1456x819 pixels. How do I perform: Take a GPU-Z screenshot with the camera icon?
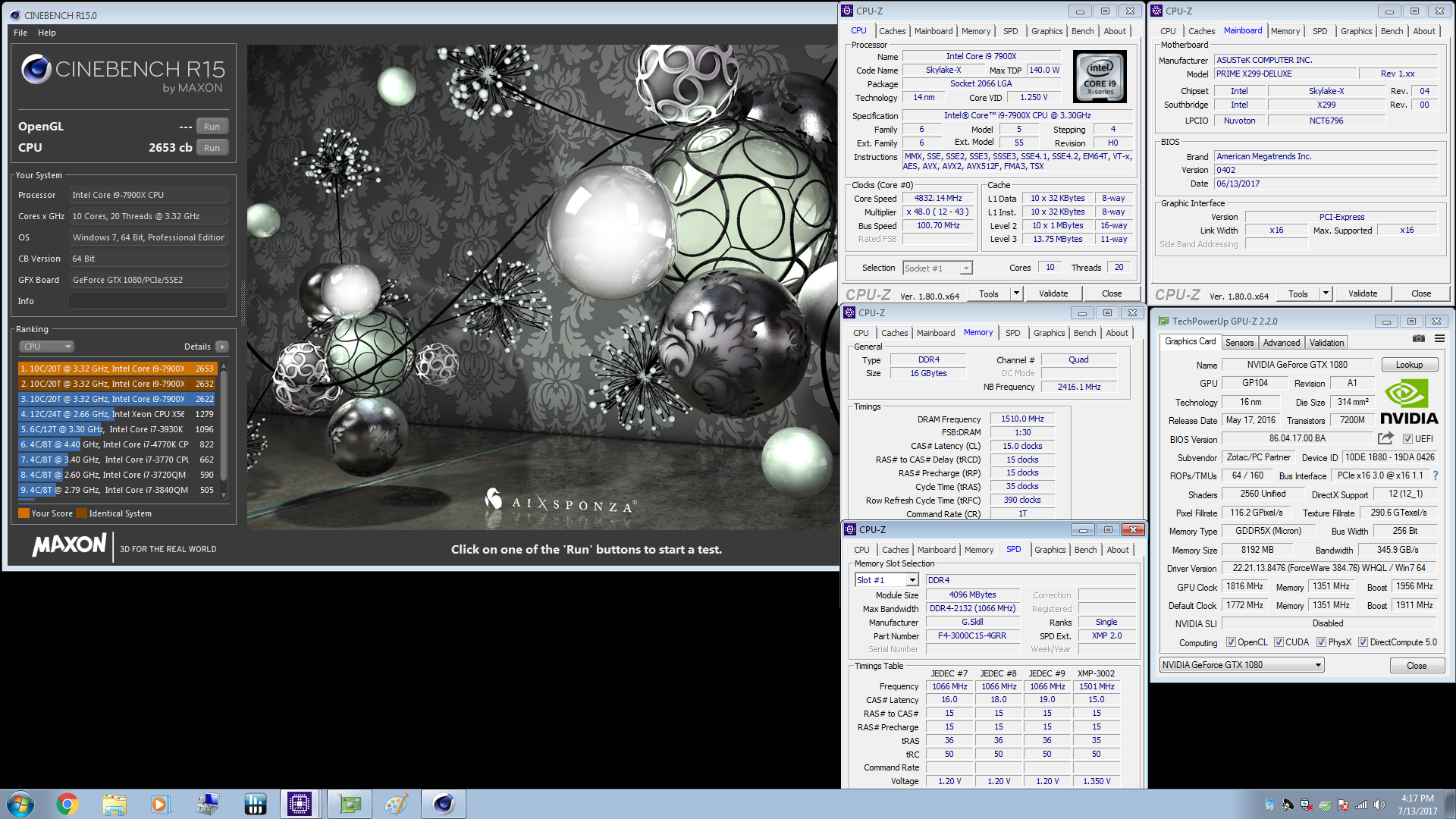(1418, 339)
